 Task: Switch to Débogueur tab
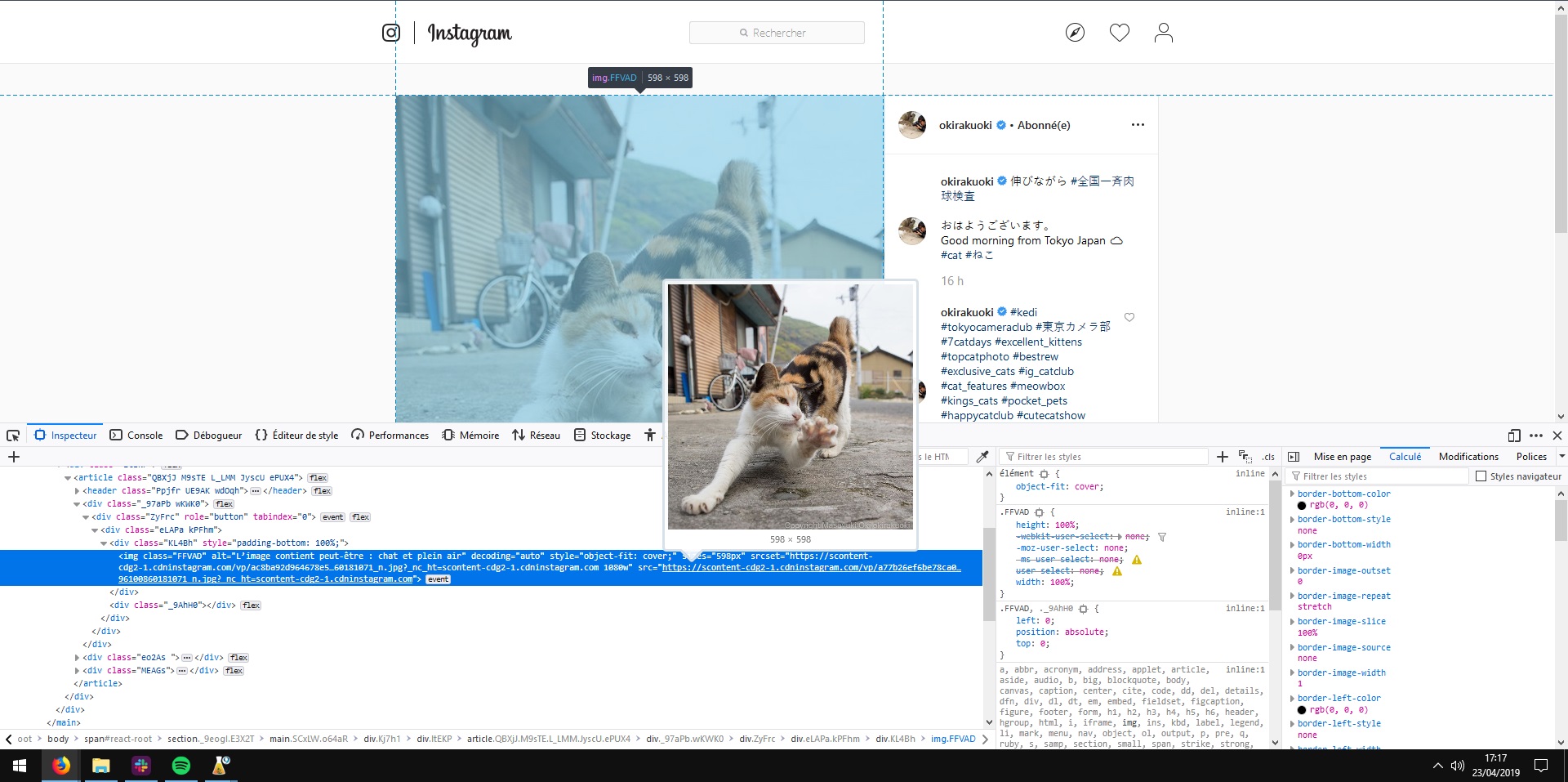point(209,436)
